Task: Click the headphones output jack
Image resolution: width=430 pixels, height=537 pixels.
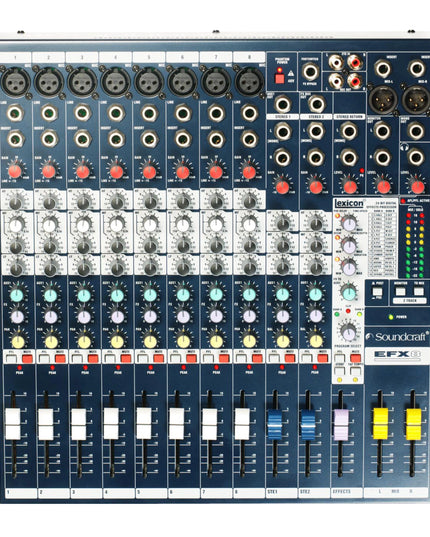Action: 416,157
